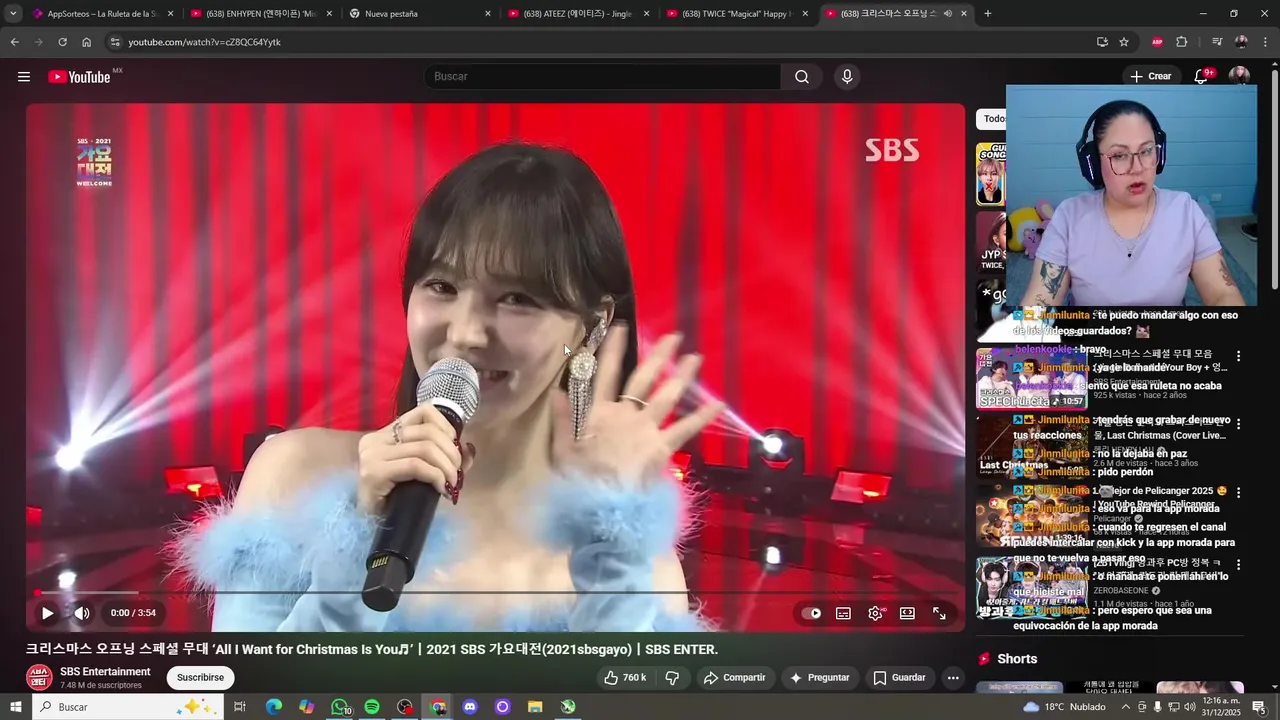Dislike the video with the thumbs-down icon

point(672,677)
